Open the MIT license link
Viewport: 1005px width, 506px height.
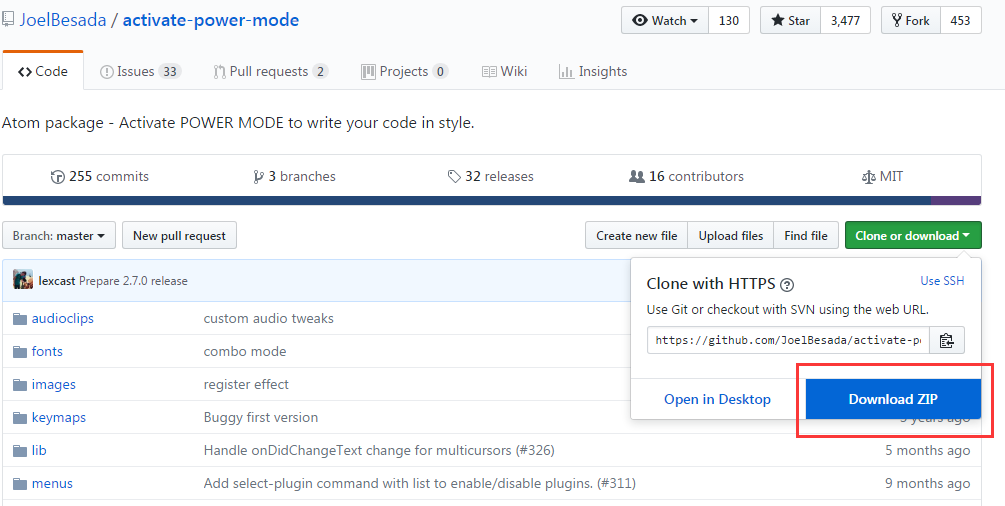tap(883, 176)
